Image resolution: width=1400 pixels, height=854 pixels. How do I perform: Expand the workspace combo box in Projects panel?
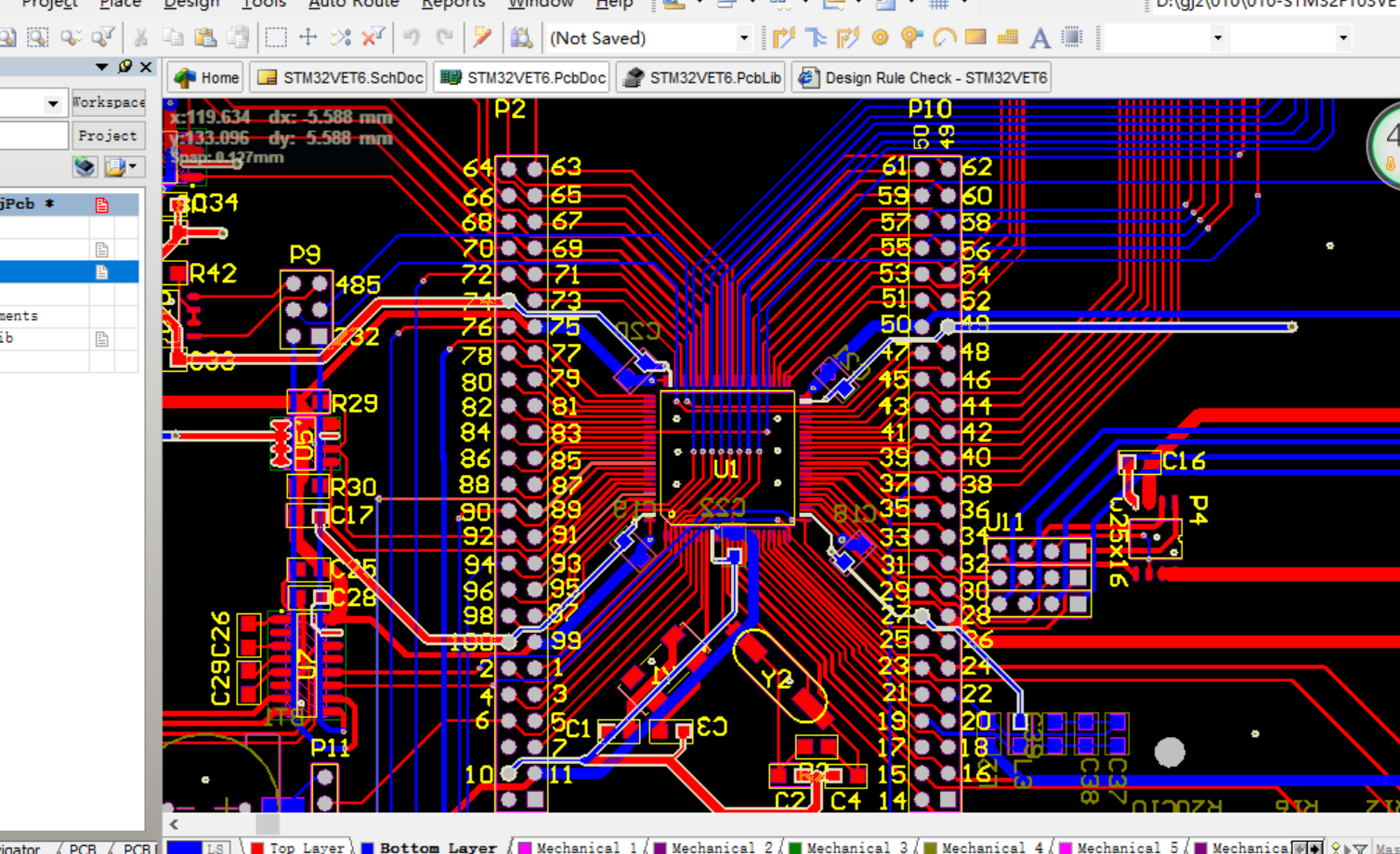click(53, 103)
